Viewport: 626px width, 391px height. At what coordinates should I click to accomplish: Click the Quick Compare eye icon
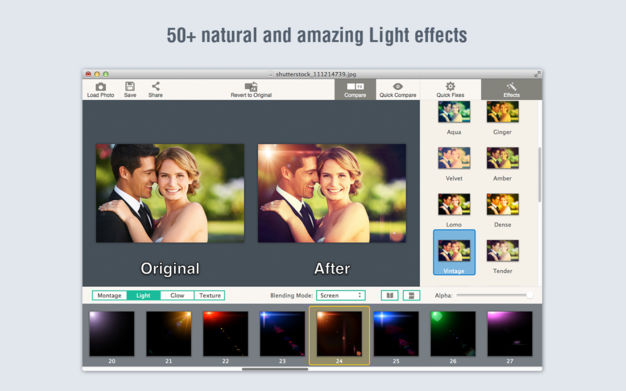tap(398, 86)
